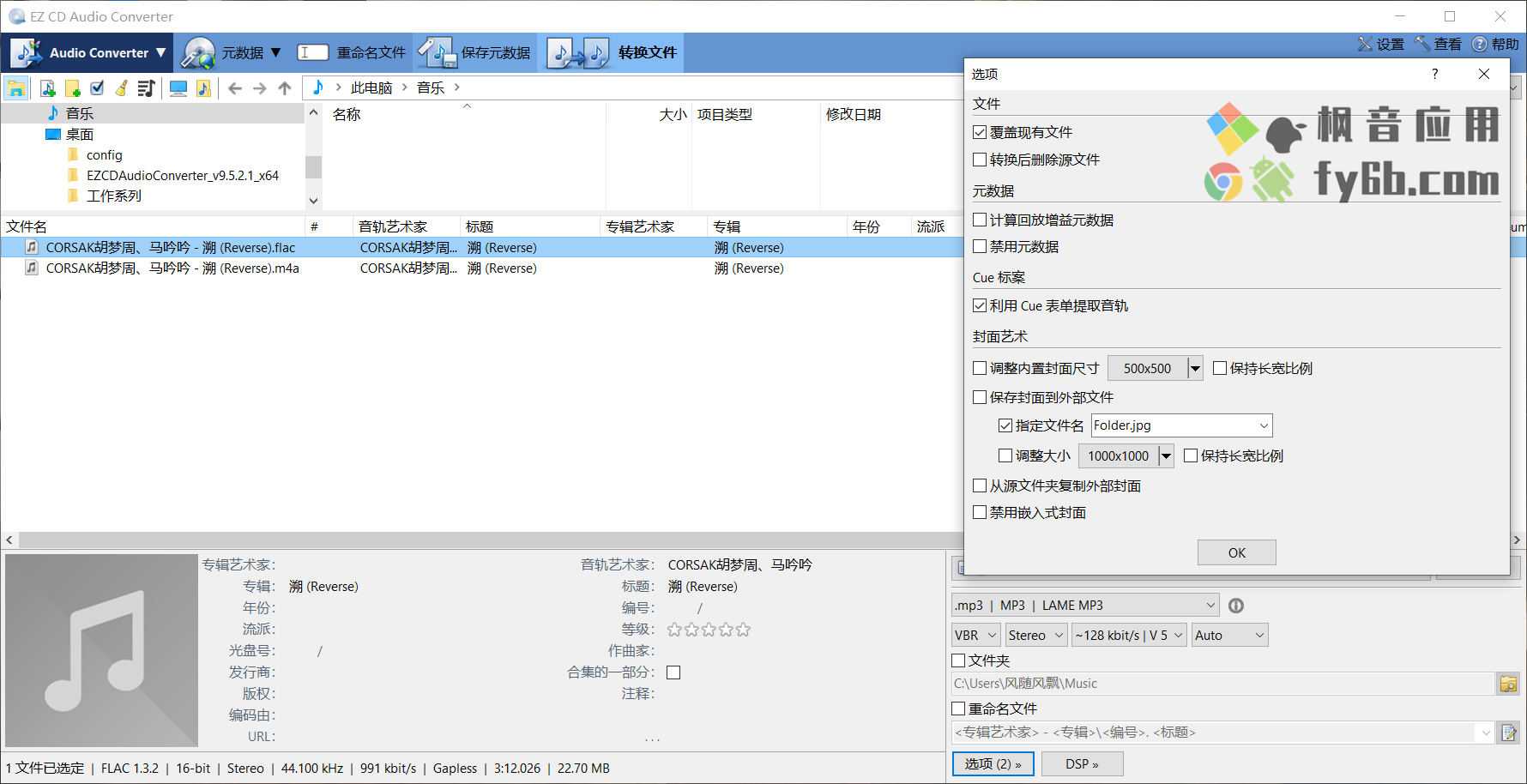Toggle 指定文件名 checkbox
1527x784 pixels.
click(1005, 425)
